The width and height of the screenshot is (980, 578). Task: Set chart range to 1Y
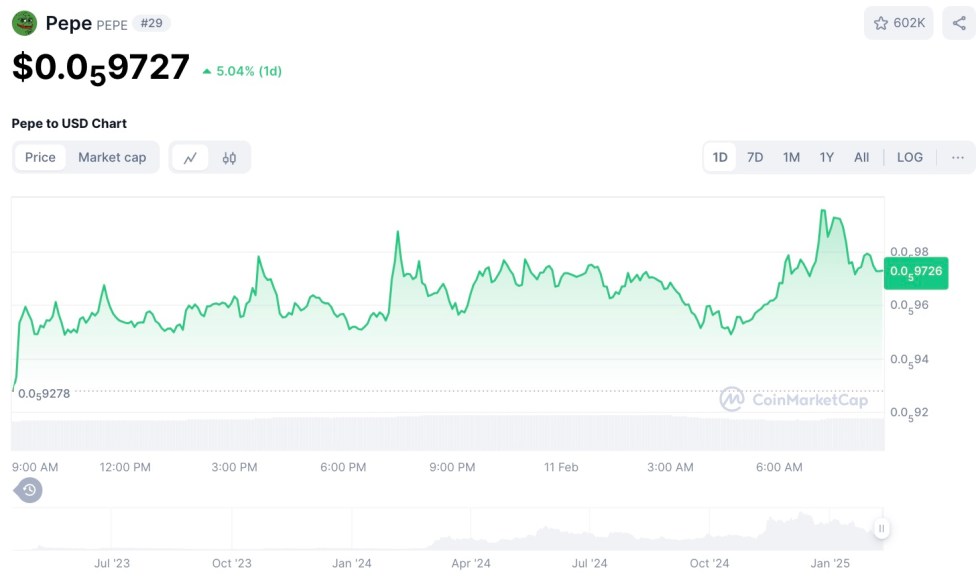827,157
